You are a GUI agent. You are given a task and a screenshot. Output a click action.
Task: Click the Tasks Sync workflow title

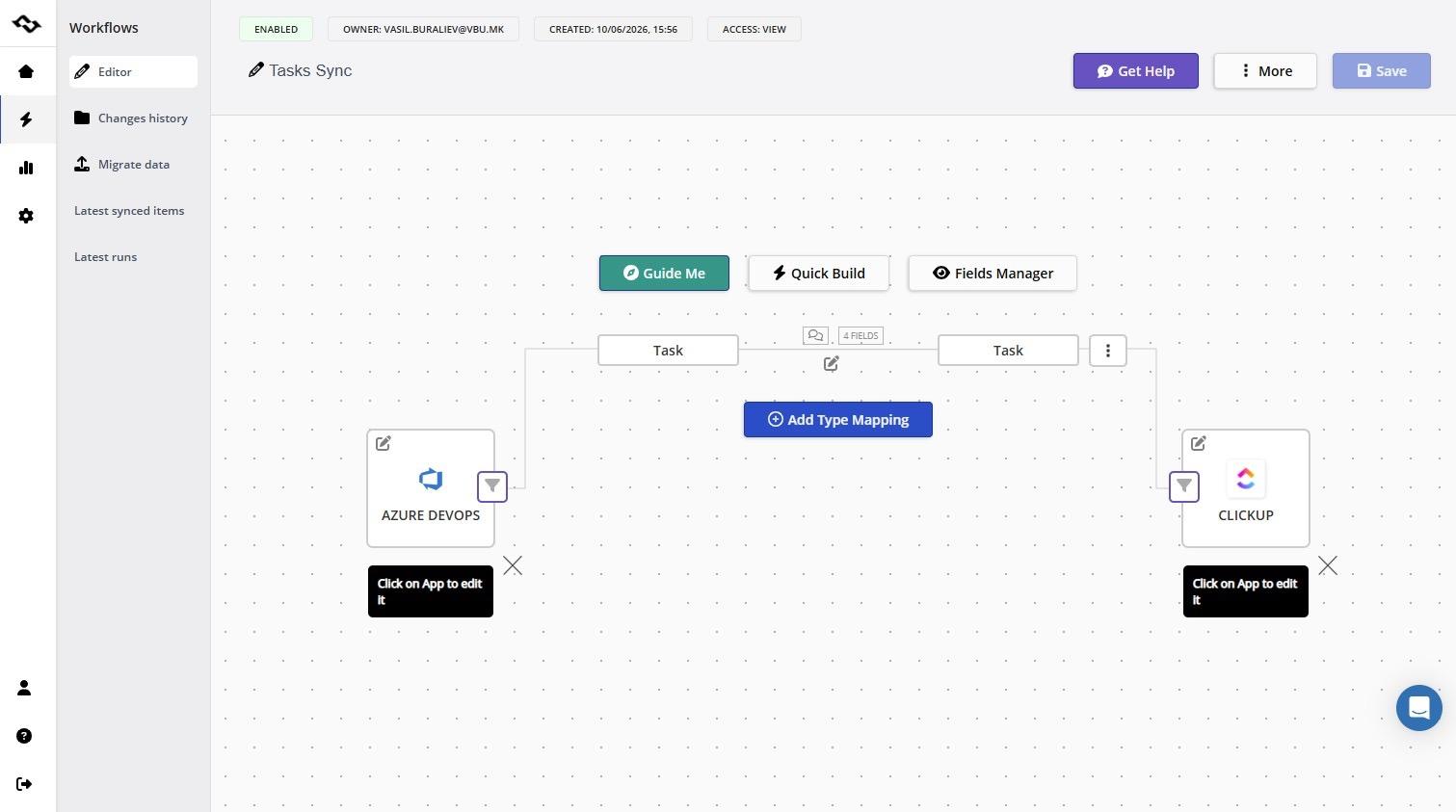point(310,70)
